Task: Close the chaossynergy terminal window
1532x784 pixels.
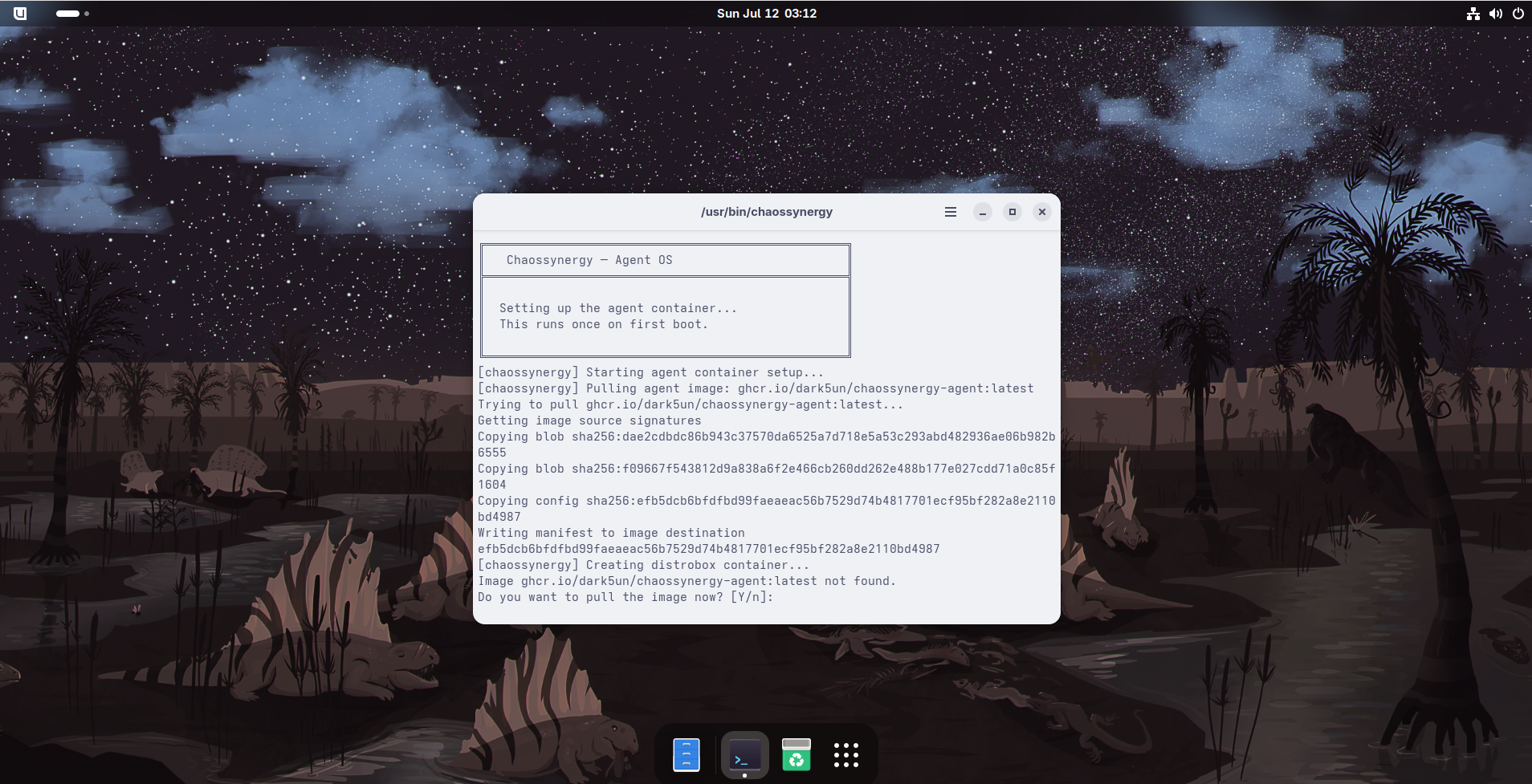Action: click(1042, 212)
